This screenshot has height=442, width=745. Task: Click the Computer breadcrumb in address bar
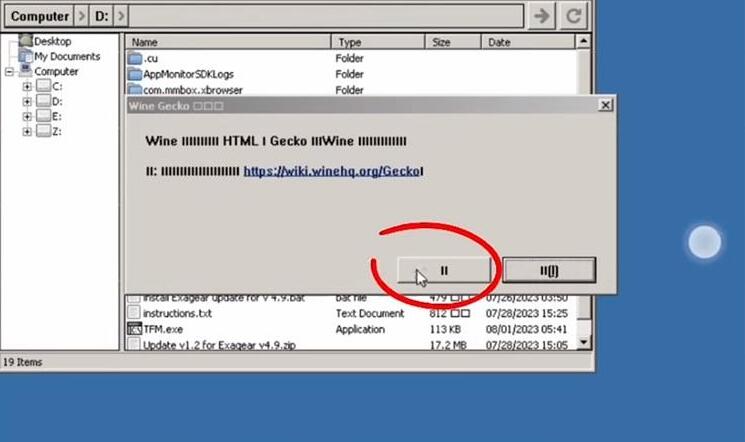pos(39,16)
